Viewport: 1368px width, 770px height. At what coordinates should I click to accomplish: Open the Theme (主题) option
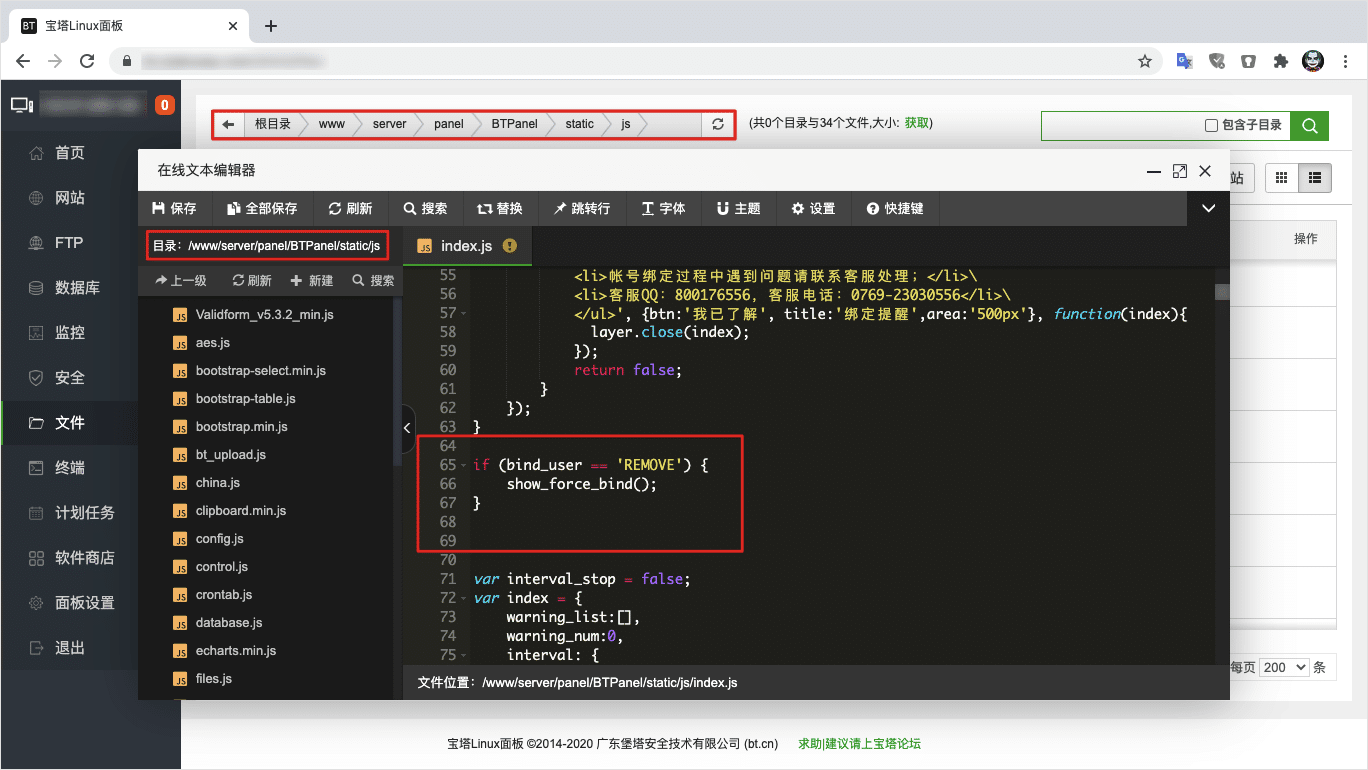(x=739, y=208)
